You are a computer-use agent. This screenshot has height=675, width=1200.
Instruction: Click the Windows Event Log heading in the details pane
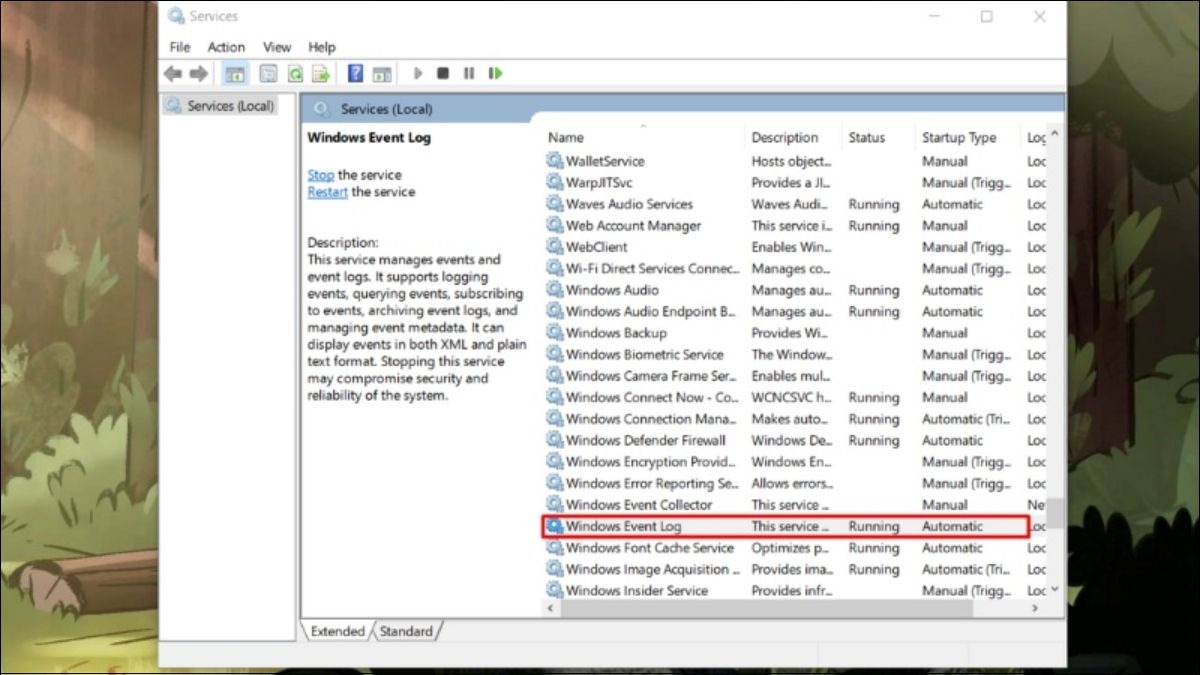(369, 138)
